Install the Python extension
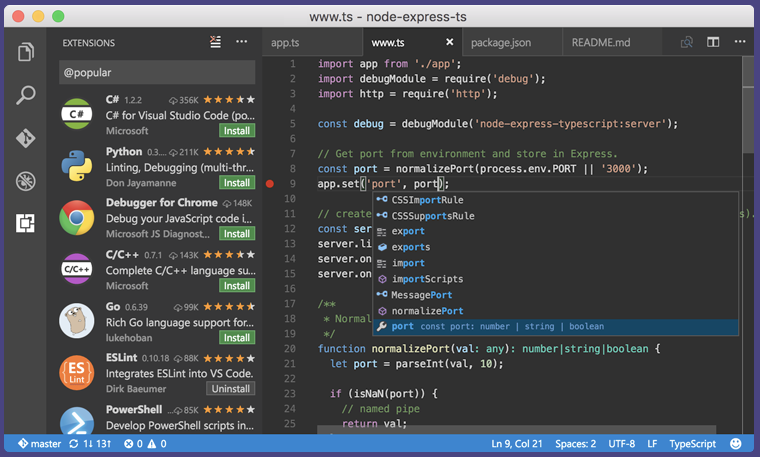 tap(237, 182)
